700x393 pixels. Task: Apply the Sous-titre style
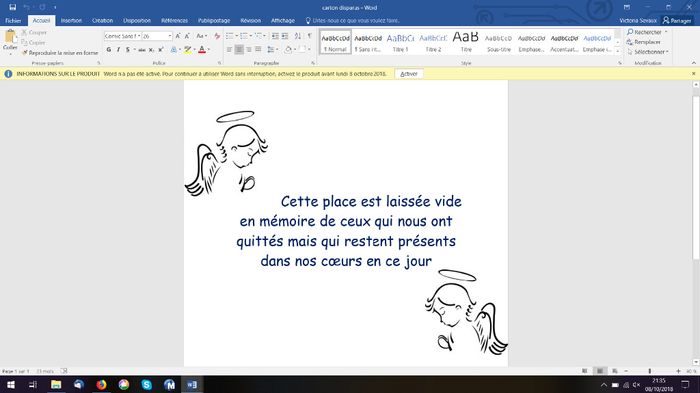click(499, 42)
